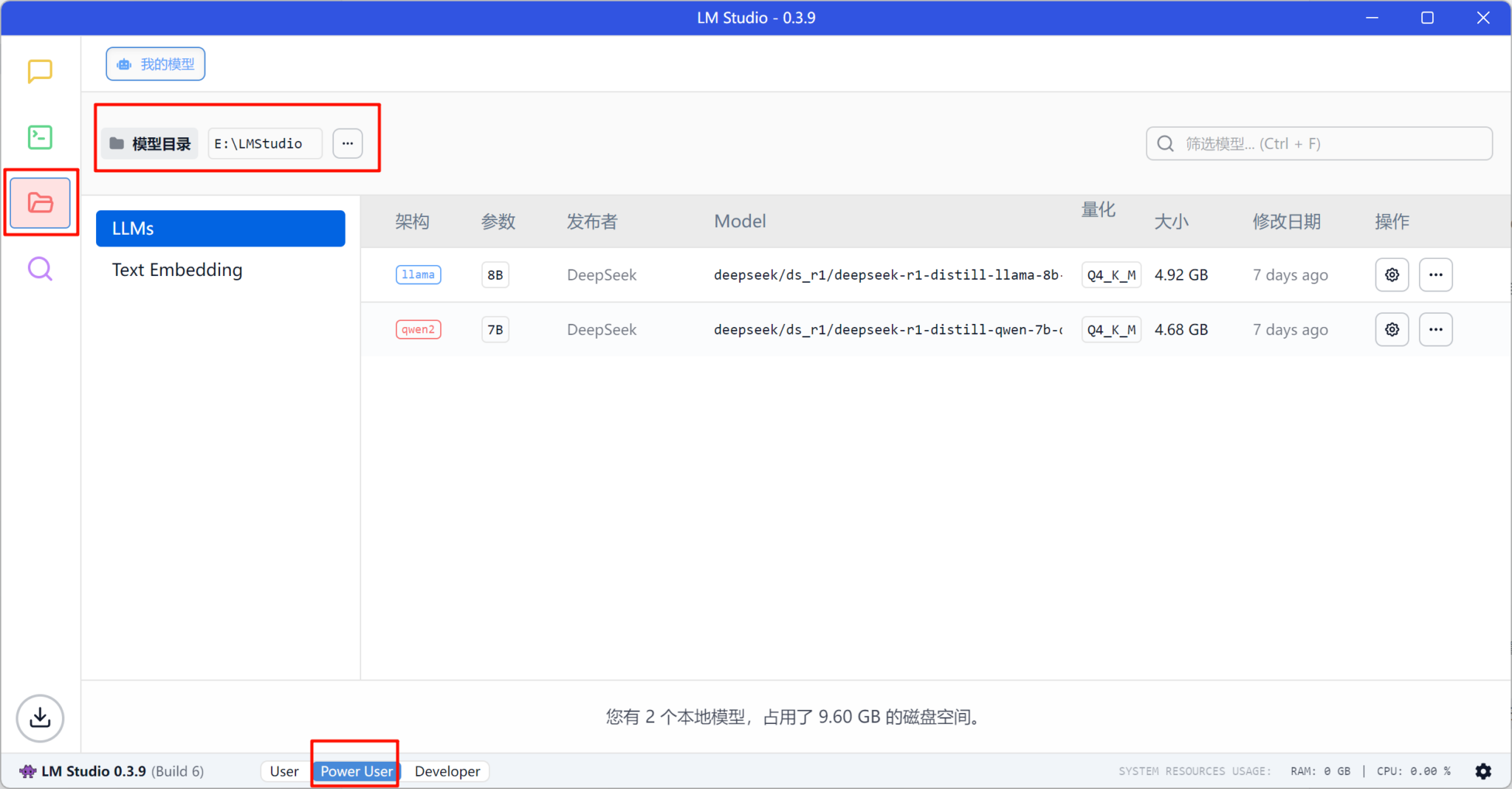Open the model directory options menu

click(x=347, y=143)
